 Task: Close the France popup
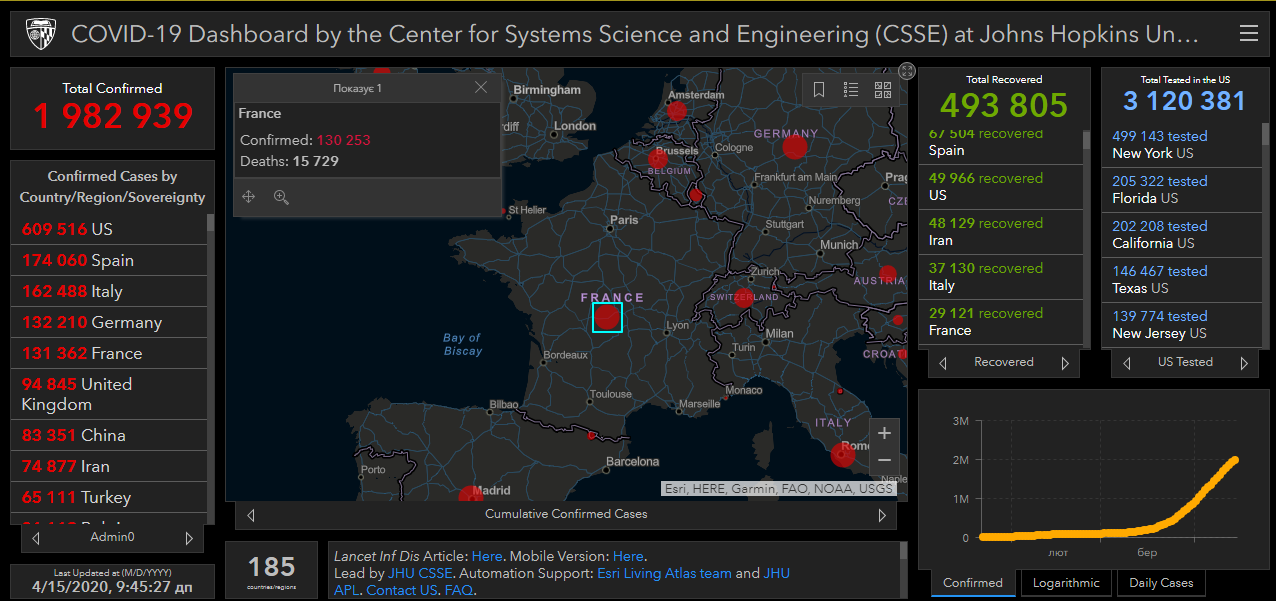[481, 88]
